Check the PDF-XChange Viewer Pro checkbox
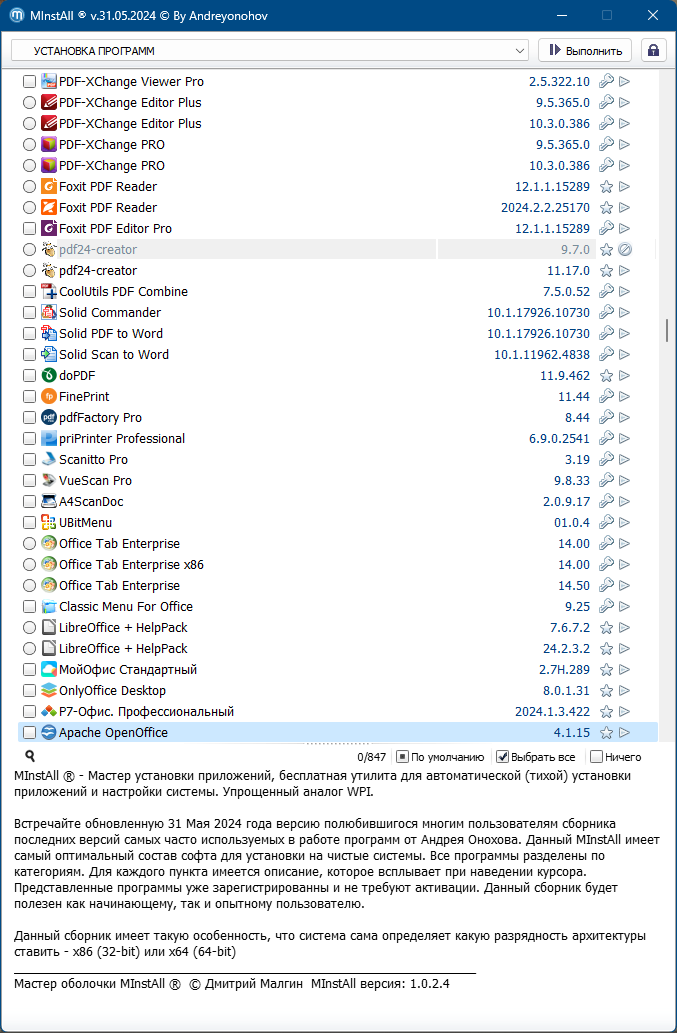Screen dimensions: 677x1033 pos(29,82)
